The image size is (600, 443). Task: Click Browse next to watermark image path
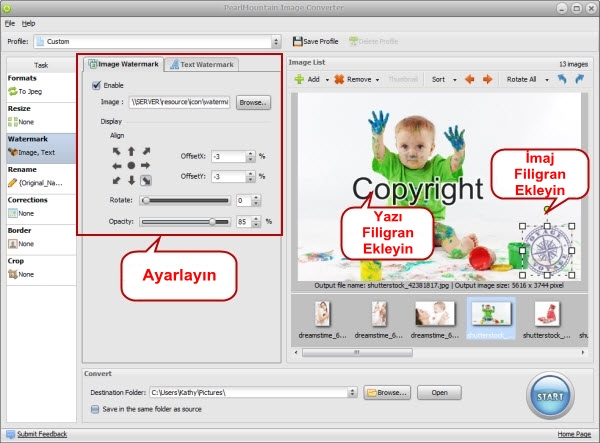pyautogui.click(x=253, y=102)
